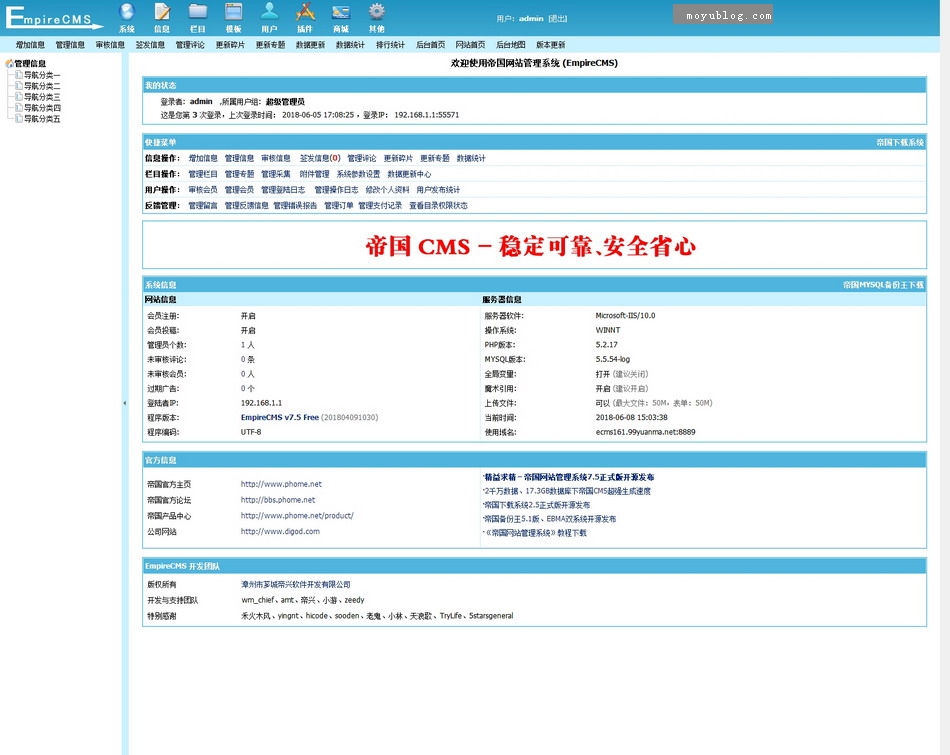Open 管理栏目 in the 栏目操作 row
The width and height of the screenshot is (950, 755).
(203, 174)
